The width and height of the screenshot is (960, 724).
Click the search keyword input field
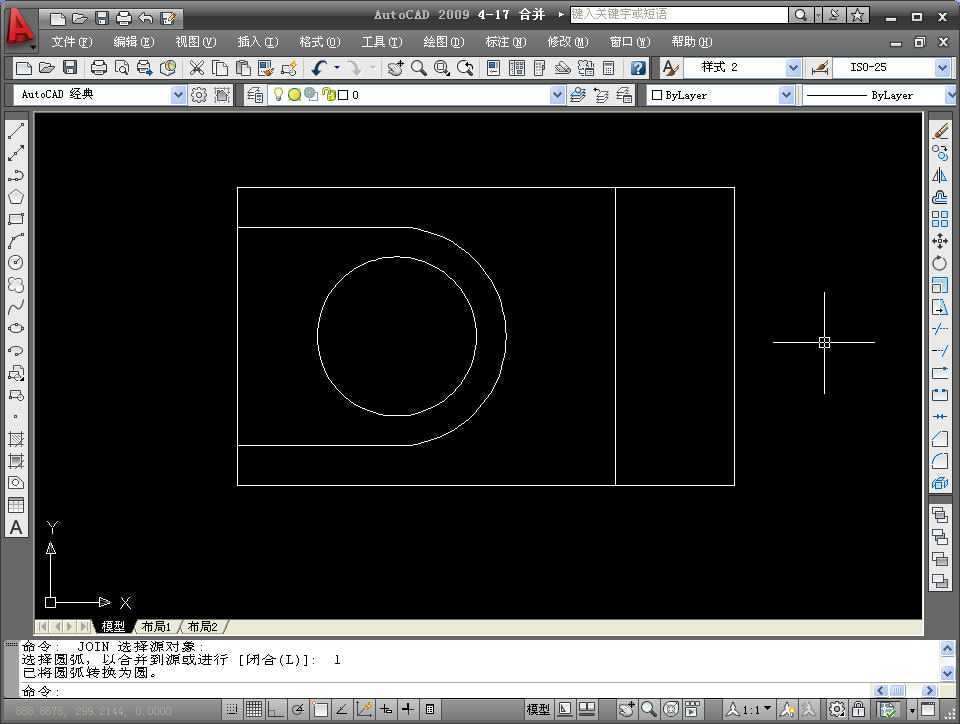679,15
